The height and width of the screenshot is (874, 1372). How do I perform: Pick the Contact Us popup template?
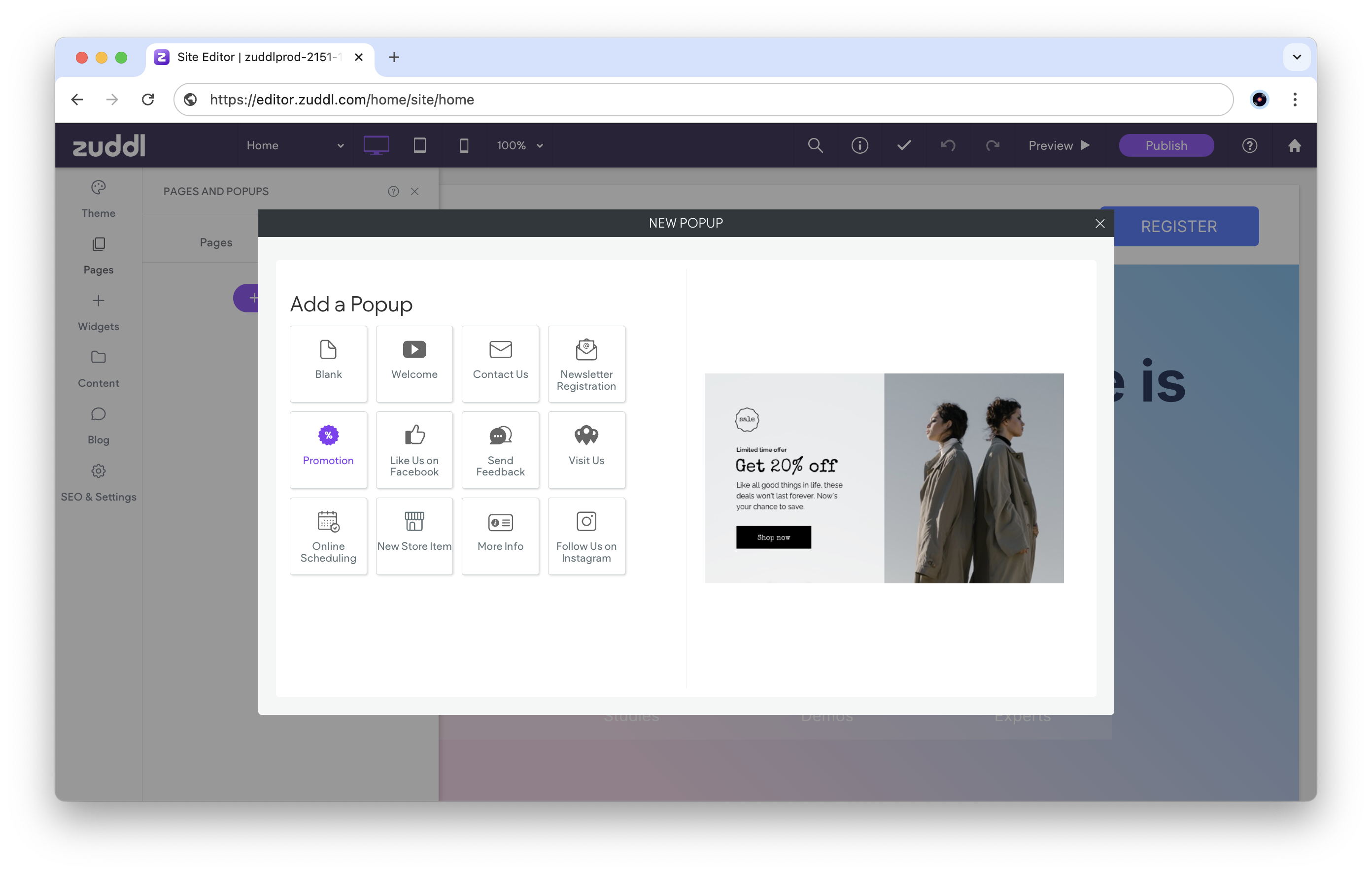pyautogui.click(x=500, y=364)
